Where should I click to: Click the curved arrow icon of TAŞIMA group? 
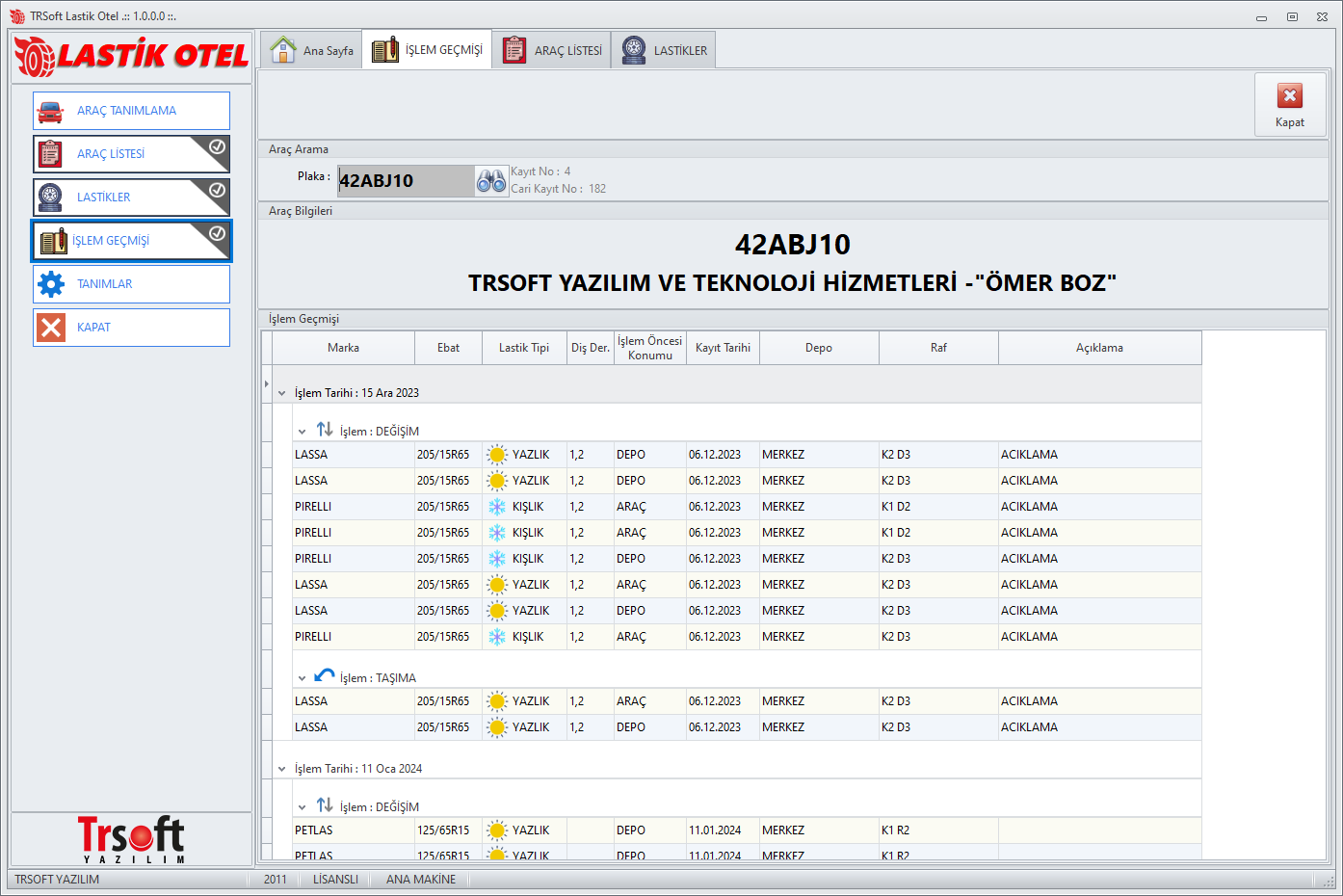click(x=325, y=675)
